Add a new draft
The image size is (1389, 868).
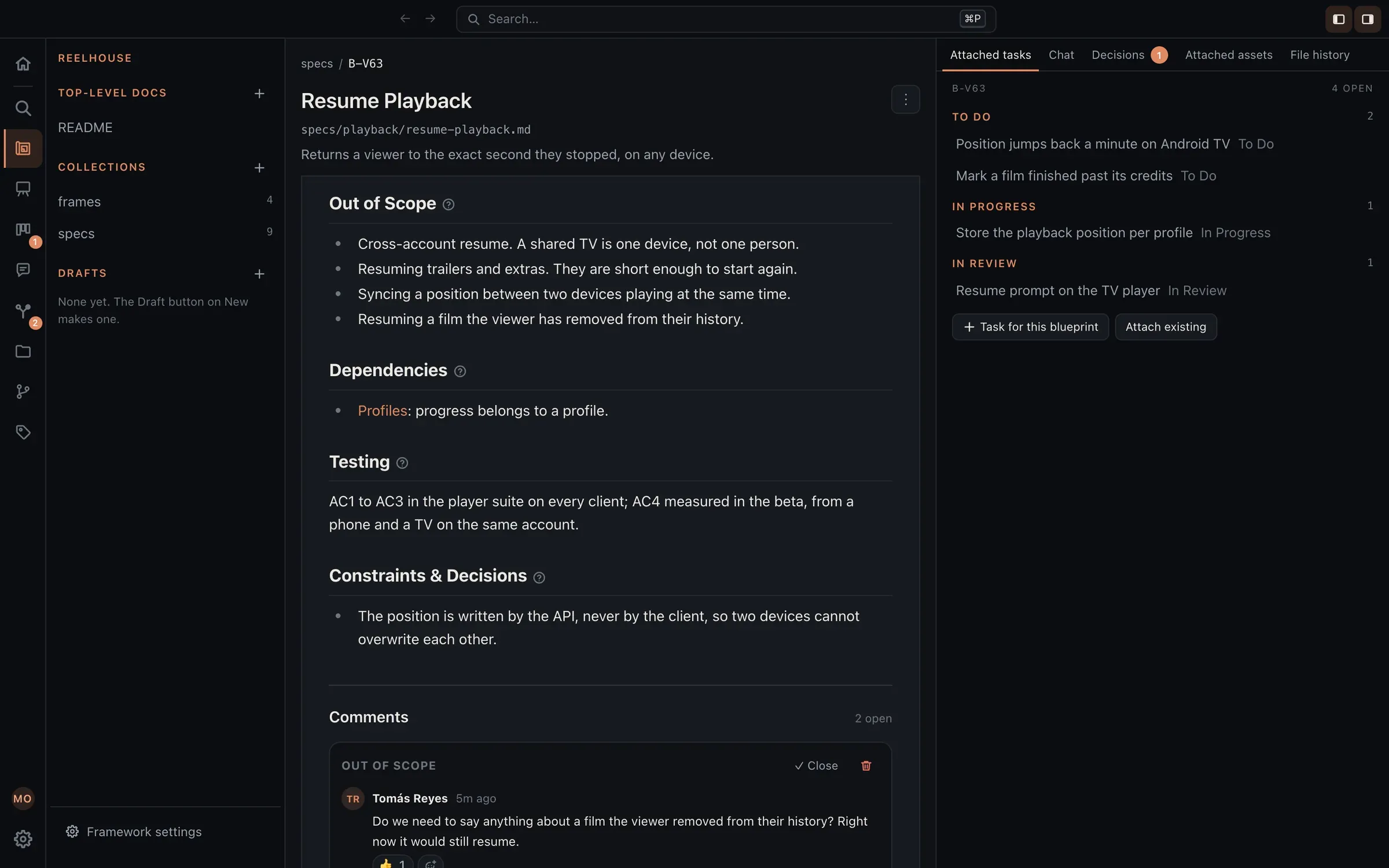point(259,274)
